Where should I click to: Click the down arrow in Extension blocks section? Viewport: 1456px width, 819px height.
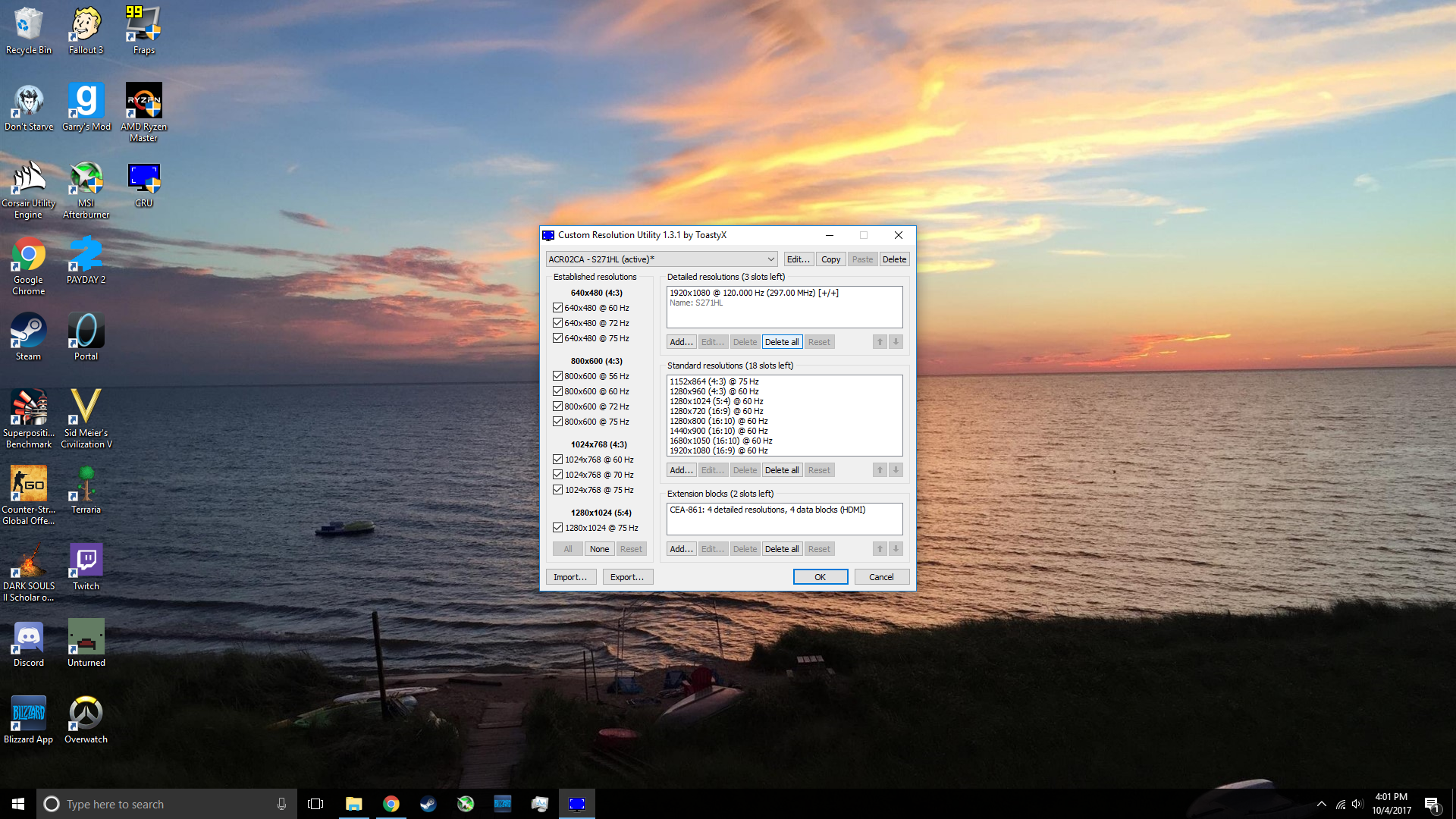[x=896, y=549]
